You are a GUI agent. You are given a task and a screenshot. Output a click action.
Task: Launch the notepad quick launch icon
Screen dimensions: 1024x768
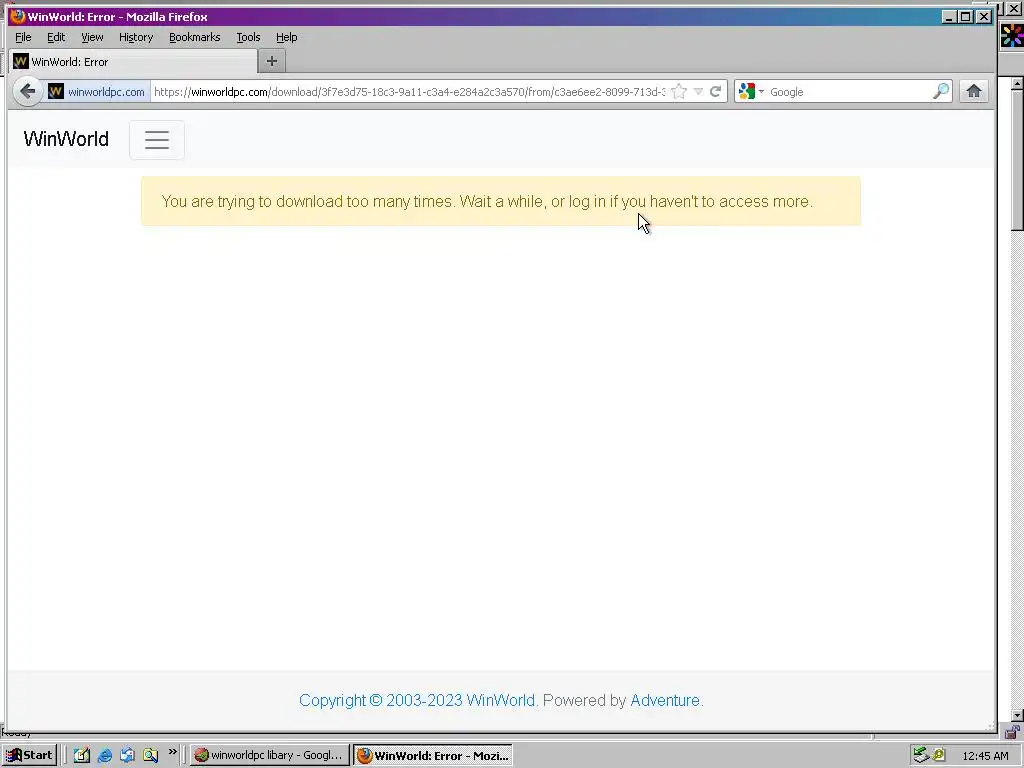[x=82, y=756]
